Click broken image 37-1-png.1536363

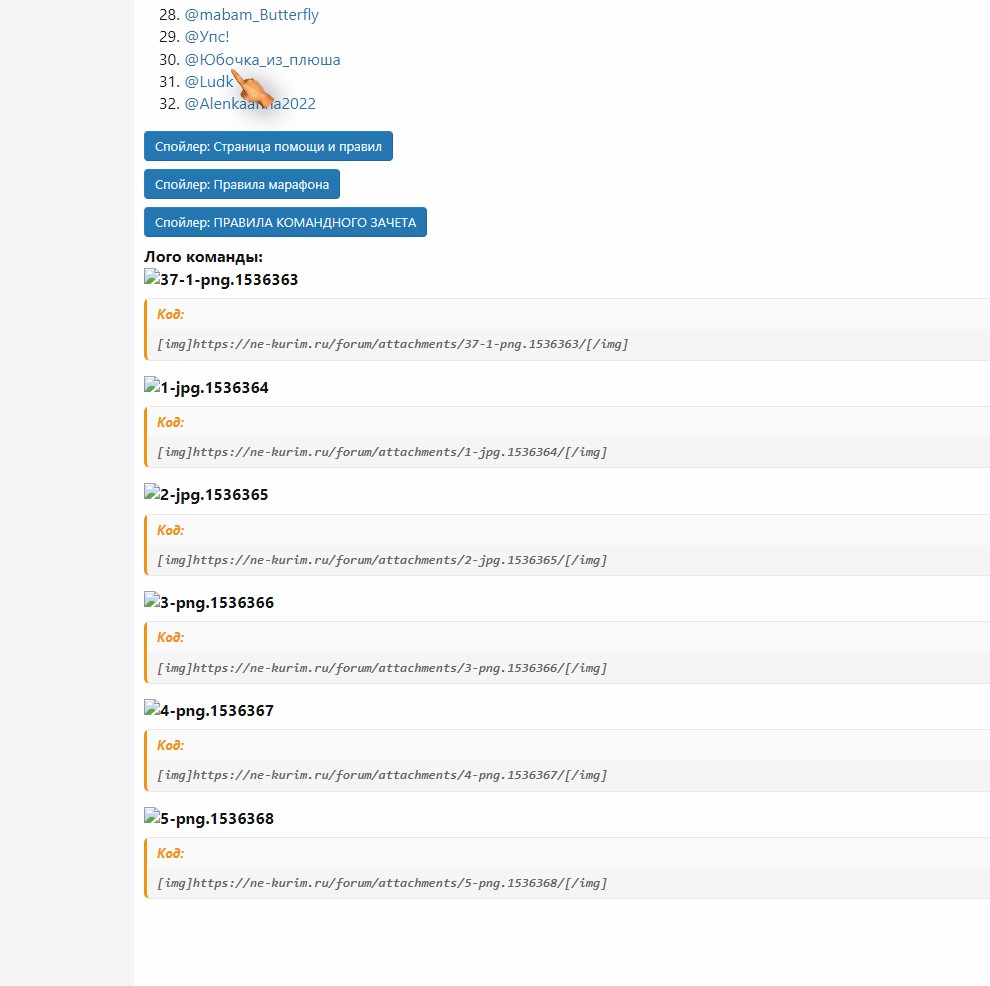[221, 279]
